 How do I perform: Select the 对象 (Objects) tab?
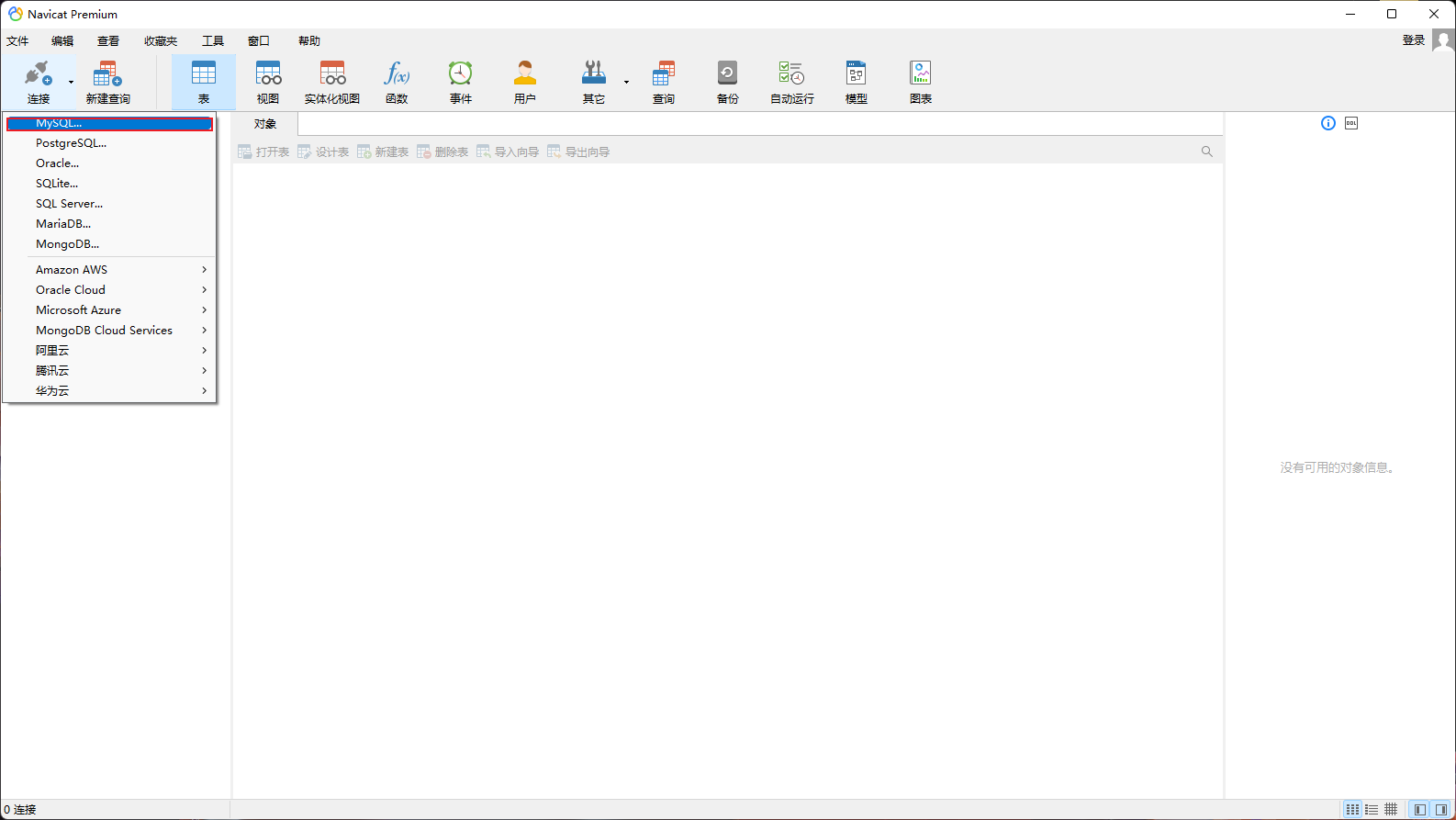[x=265, y=124]
